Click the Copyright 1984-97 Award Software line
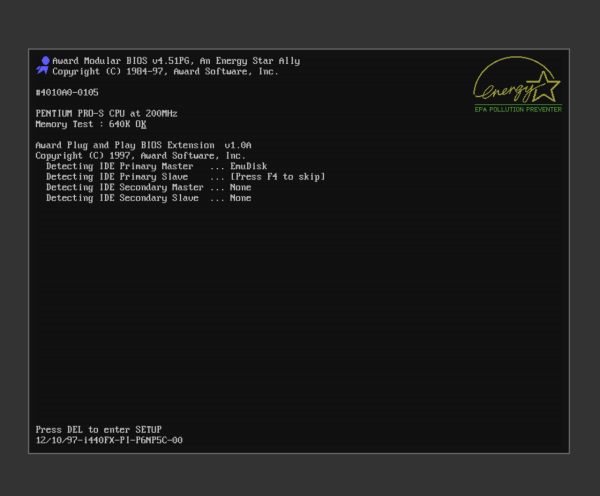Viewport: 600px width, 496px height. pyautogui.click(x=165, y=72)
